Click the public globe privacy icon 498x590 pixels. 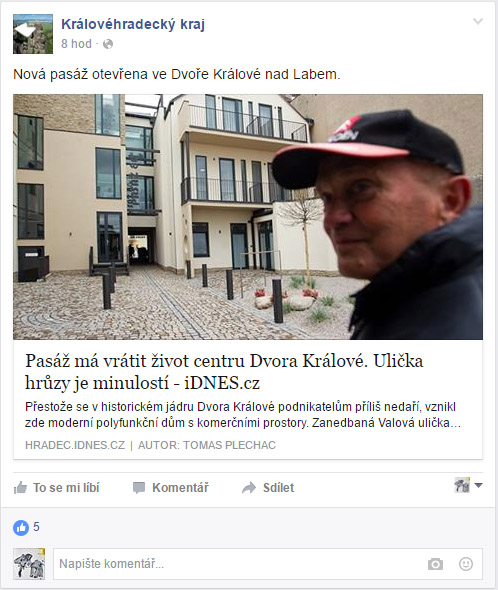click(108, 44)
